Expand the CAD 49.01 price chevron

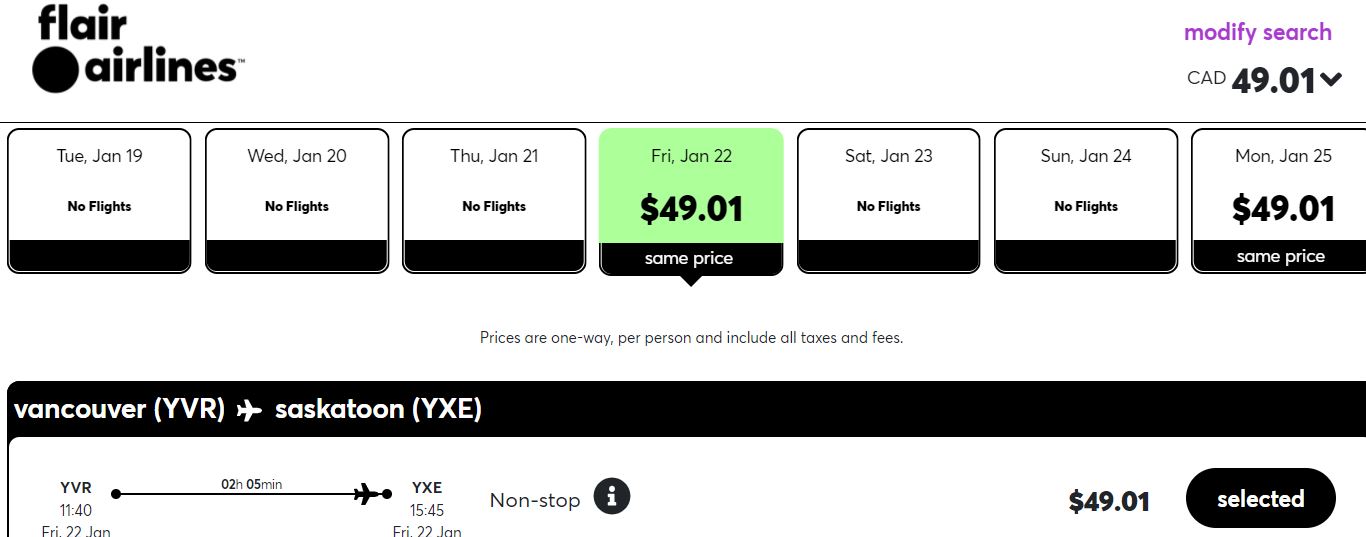point(1331,79)
